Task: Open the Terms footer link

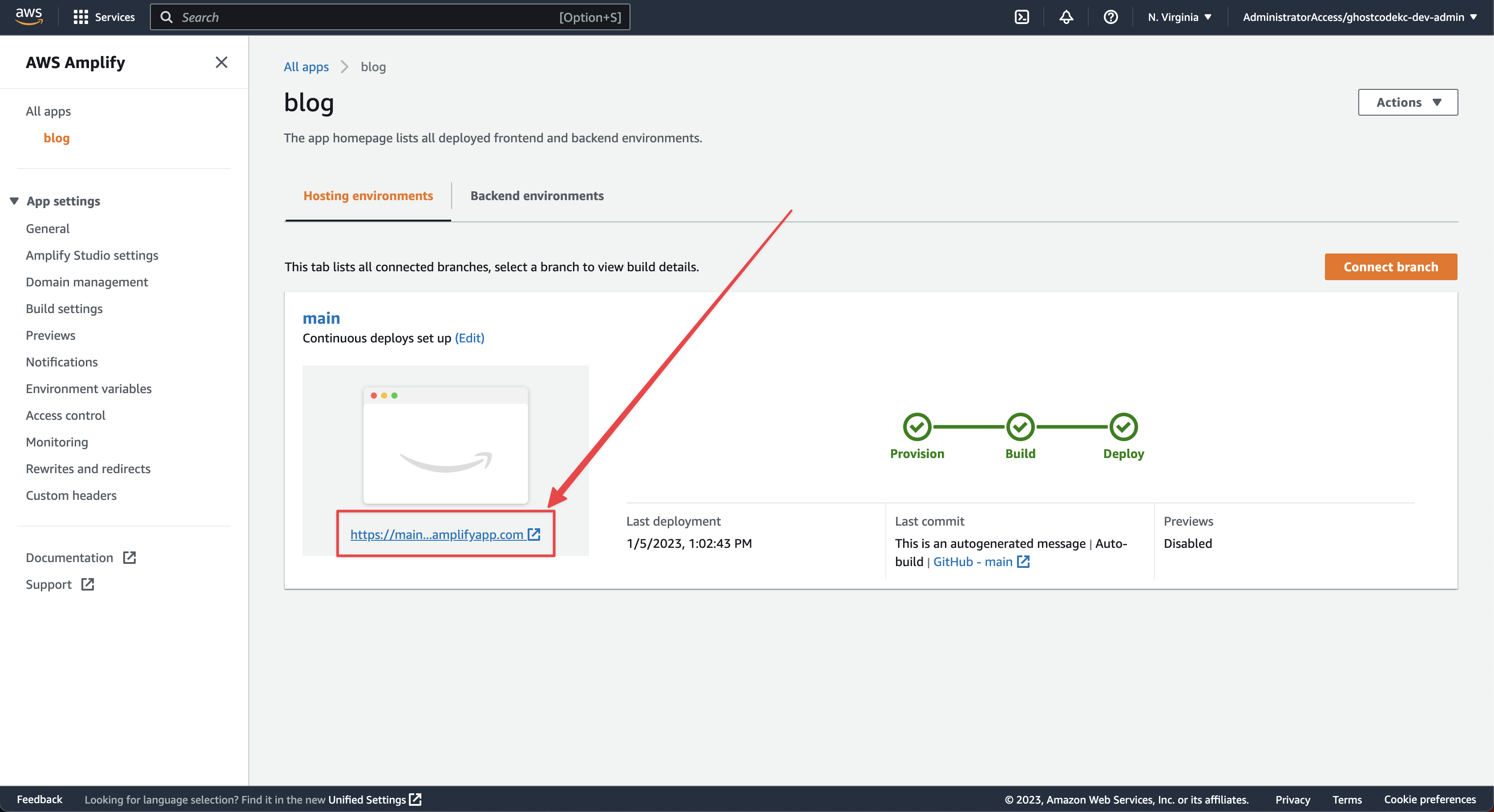Action: pyautogui.click(x=1347, y=800)
